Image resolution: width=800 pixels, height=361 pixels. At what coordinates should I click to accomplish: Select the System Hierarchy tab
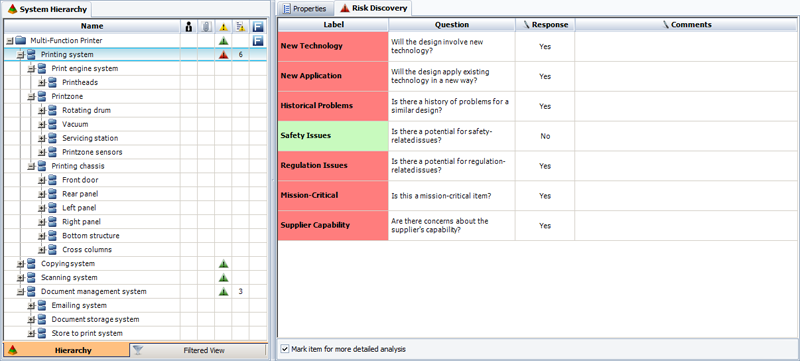[x=47, y=9]
